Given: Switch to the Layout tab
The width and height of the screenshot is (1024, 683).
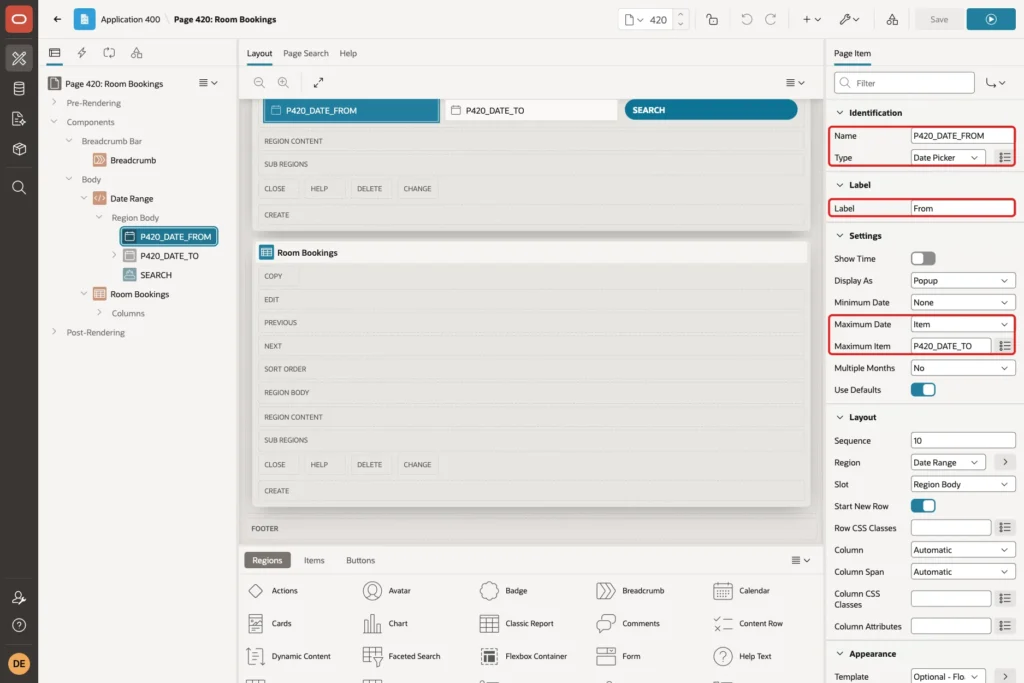Looking at the screenshot, I should pyautogui.click(x=259, y=54).
